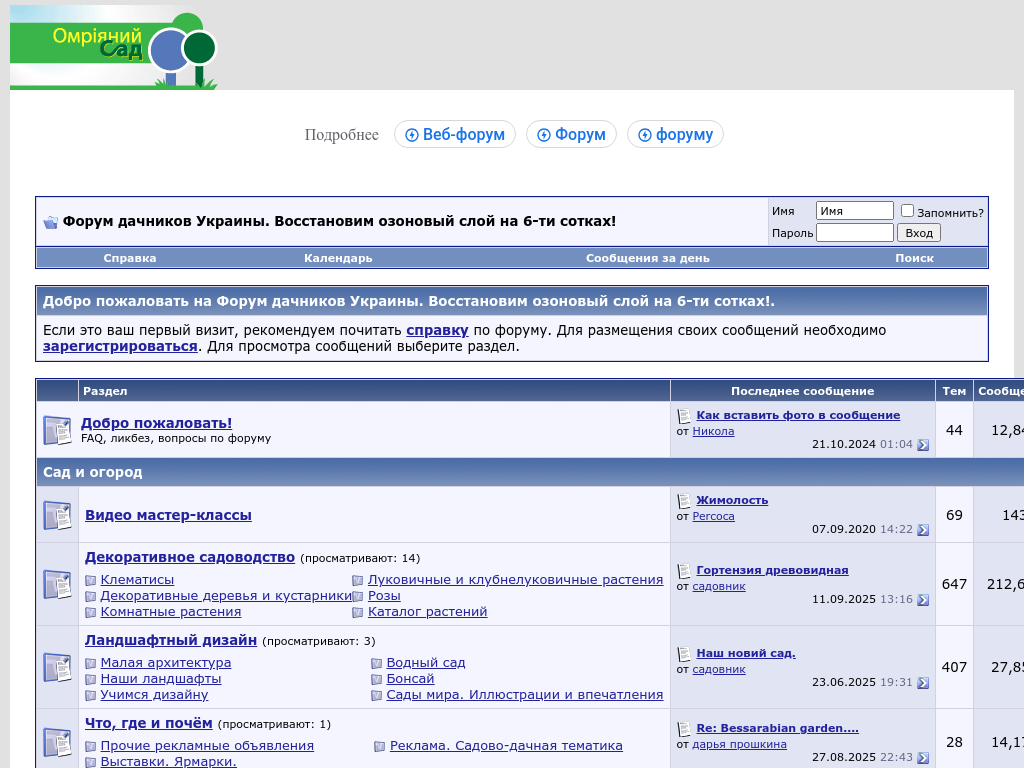This screenshot has height=768, width=1024.
Task: Open the Декоративное садоводство forum
Action: coord(189,557)
